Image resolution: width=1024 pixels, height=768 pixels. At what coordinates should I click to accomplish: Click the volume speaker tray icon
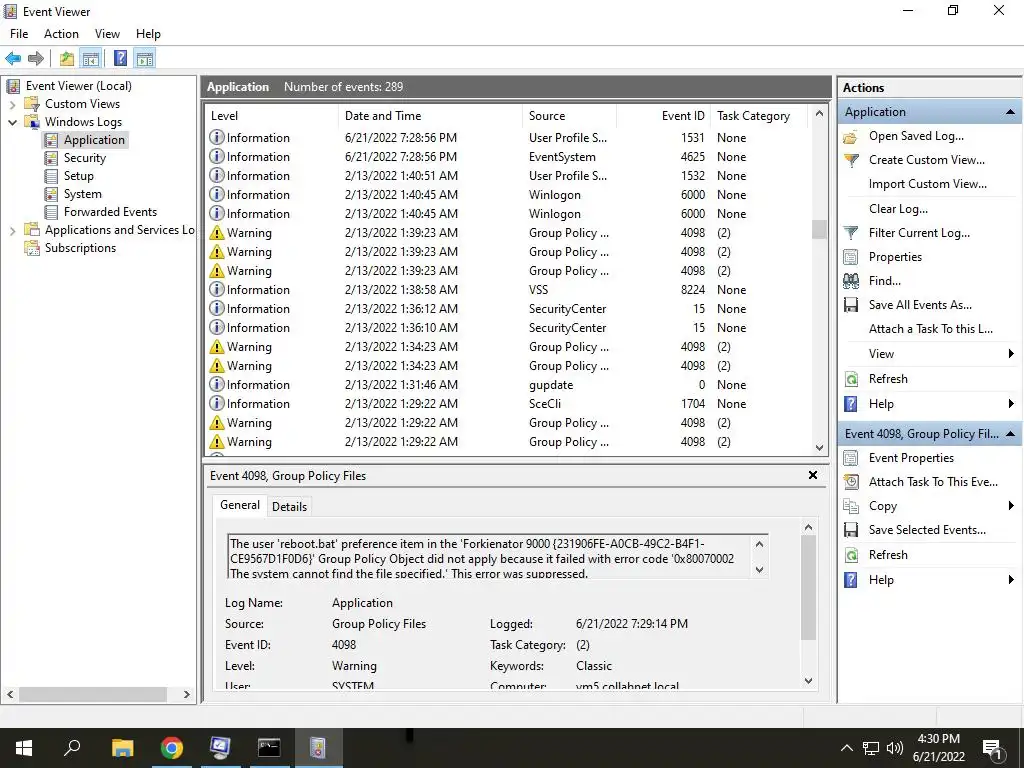(895, 748)
